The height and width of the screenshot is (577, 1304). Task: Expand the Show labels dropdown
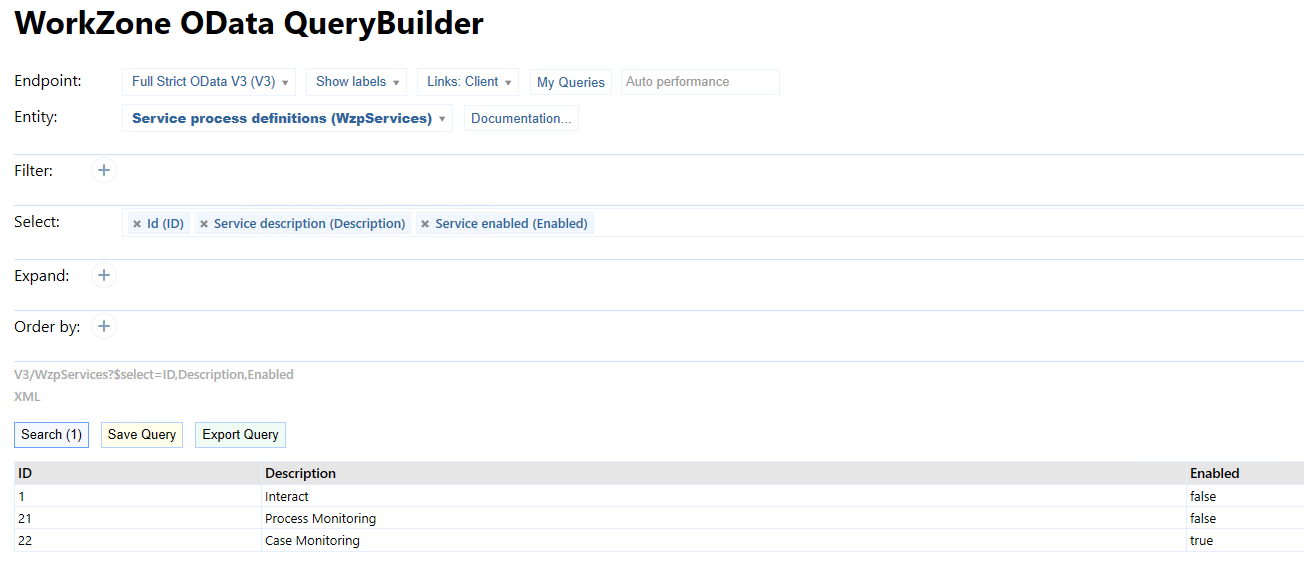pos(356,82)
